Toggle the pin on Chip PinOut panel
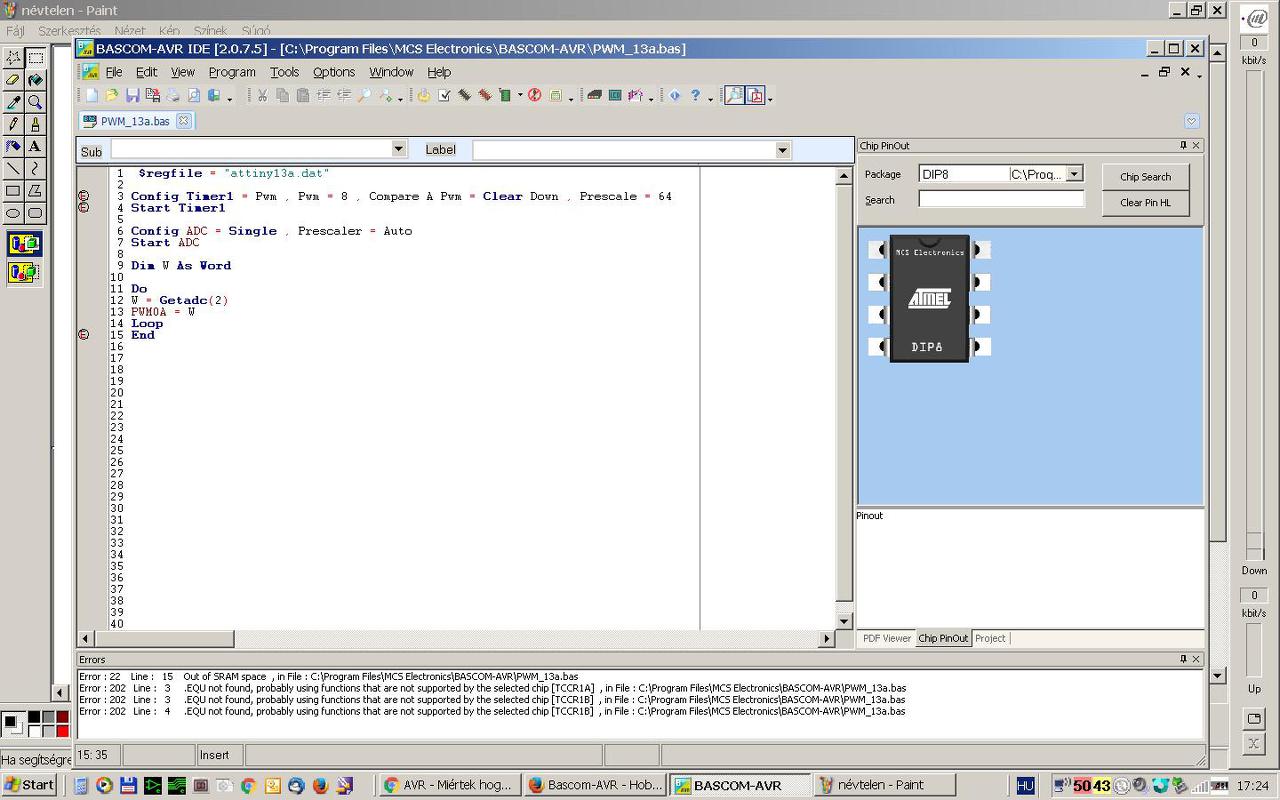The height and width of the screenshot is (800, 1280). tap(1182, 146)
